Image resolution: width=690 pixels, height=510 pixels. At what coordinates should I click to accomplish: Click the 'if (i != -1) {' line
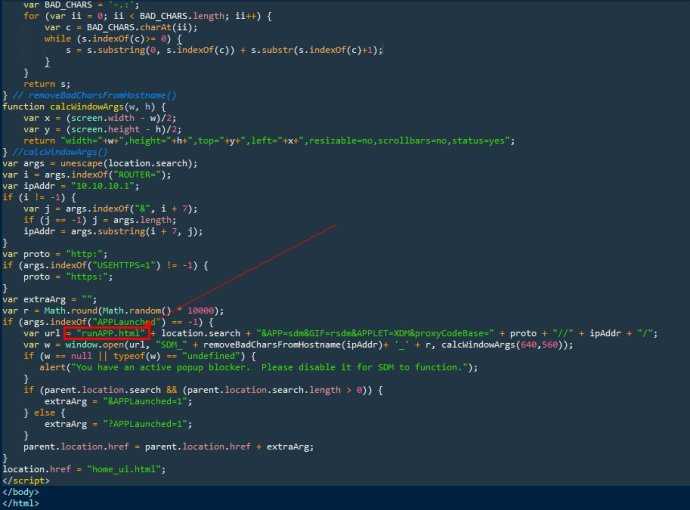tap(39, 198)
